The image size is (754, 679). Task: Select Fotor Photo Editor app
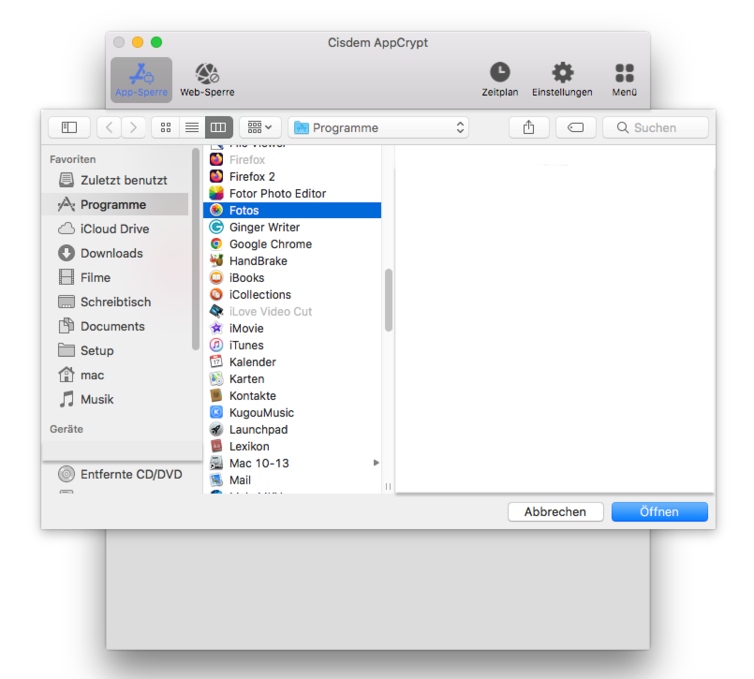coord(292,193)
